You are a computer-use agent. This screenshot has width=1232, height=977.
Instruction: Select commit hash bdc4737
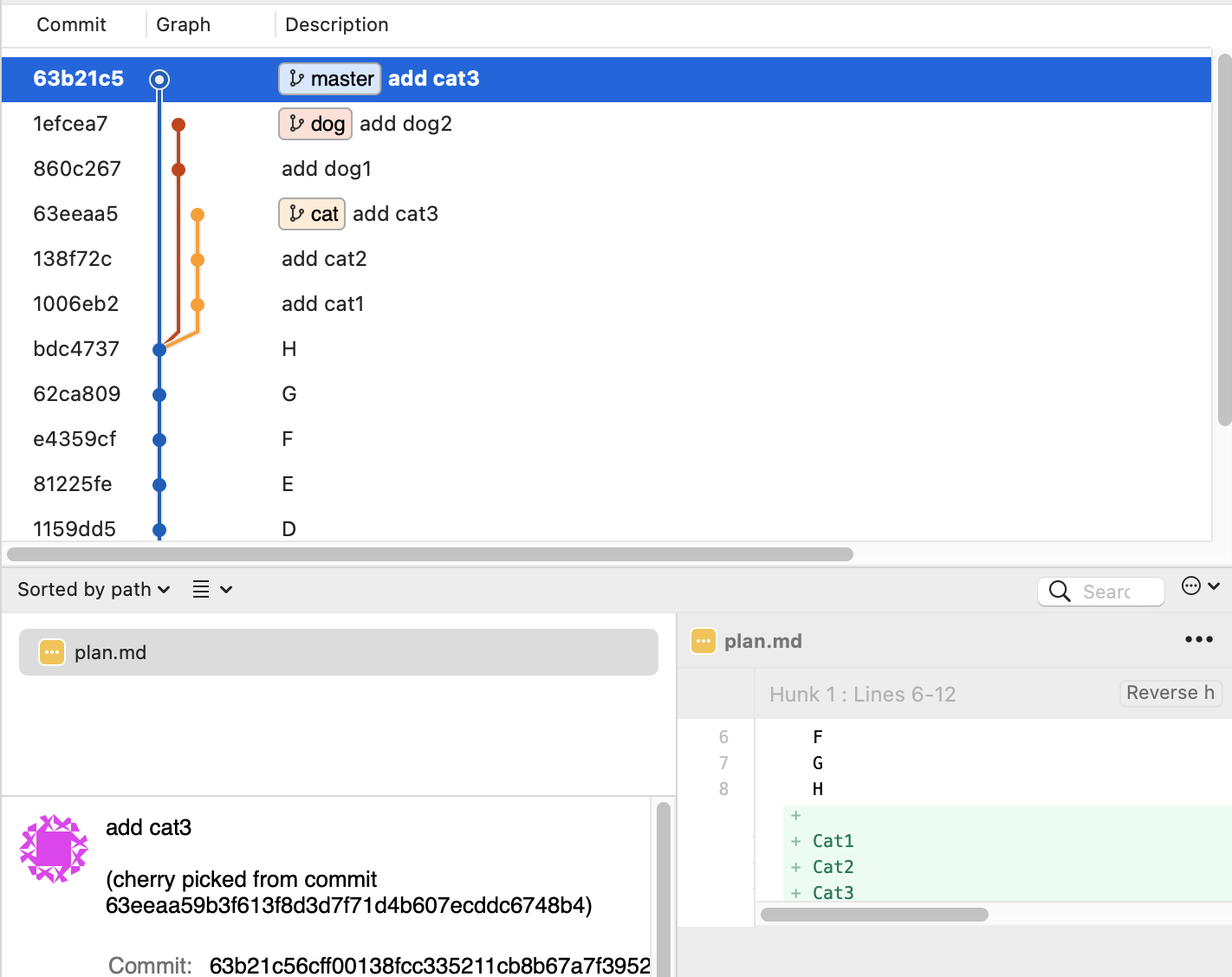76,349
